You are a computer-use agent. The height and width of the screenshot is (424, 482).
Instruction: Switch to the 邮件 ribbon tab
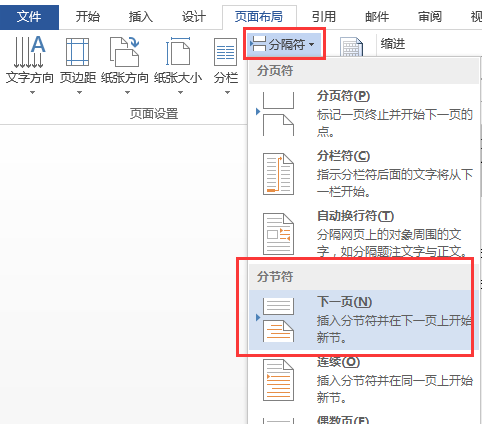pyautogui.click(x=377, y=16)
